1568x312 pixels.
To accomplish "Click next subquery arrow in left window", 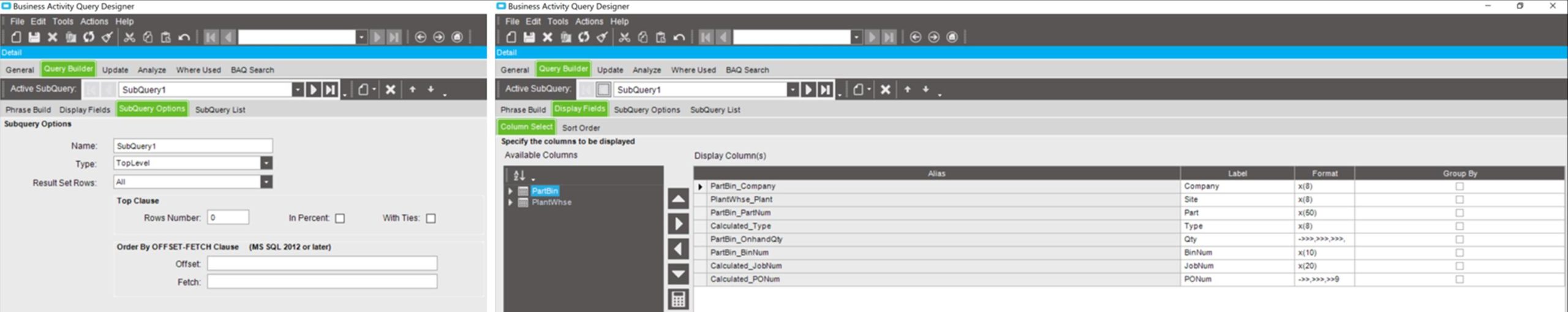I will (314, 89).
